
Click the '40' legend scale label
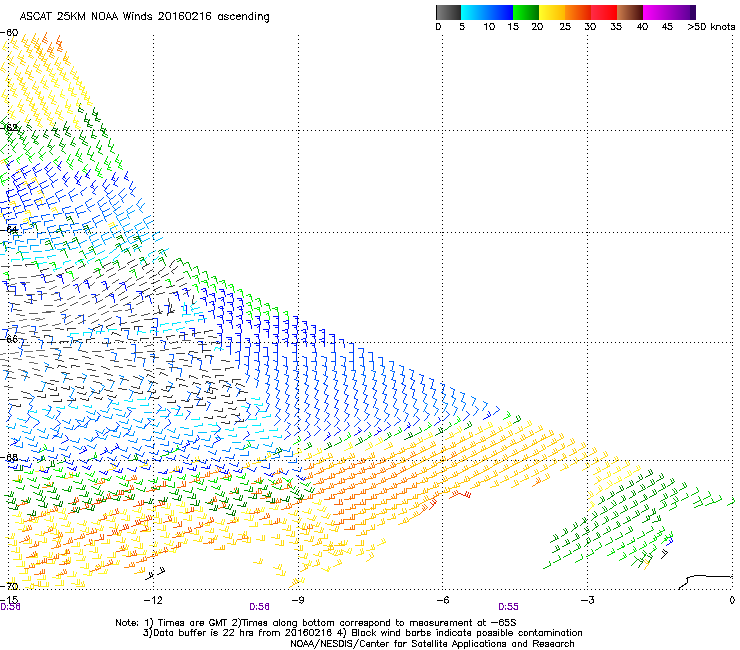pos(642,27)
